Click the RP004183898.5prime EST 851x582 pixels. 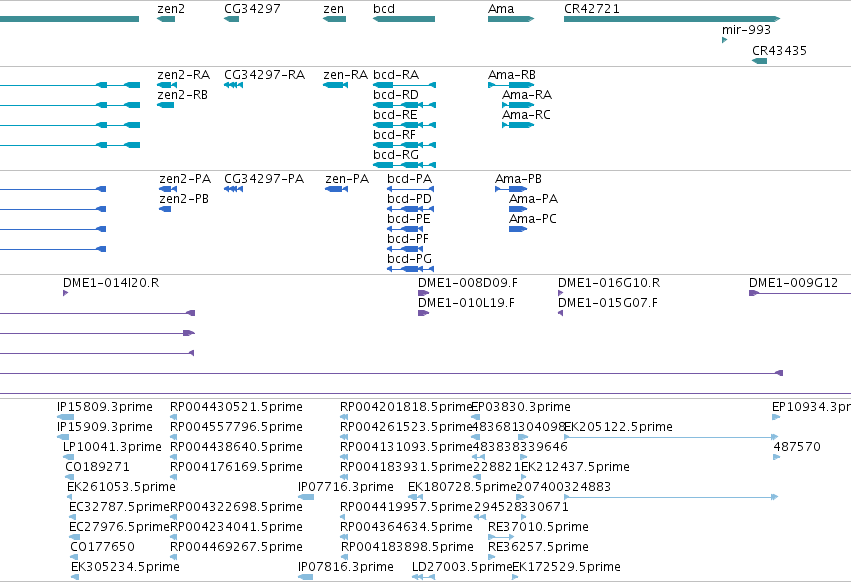[x=345, y=557]
